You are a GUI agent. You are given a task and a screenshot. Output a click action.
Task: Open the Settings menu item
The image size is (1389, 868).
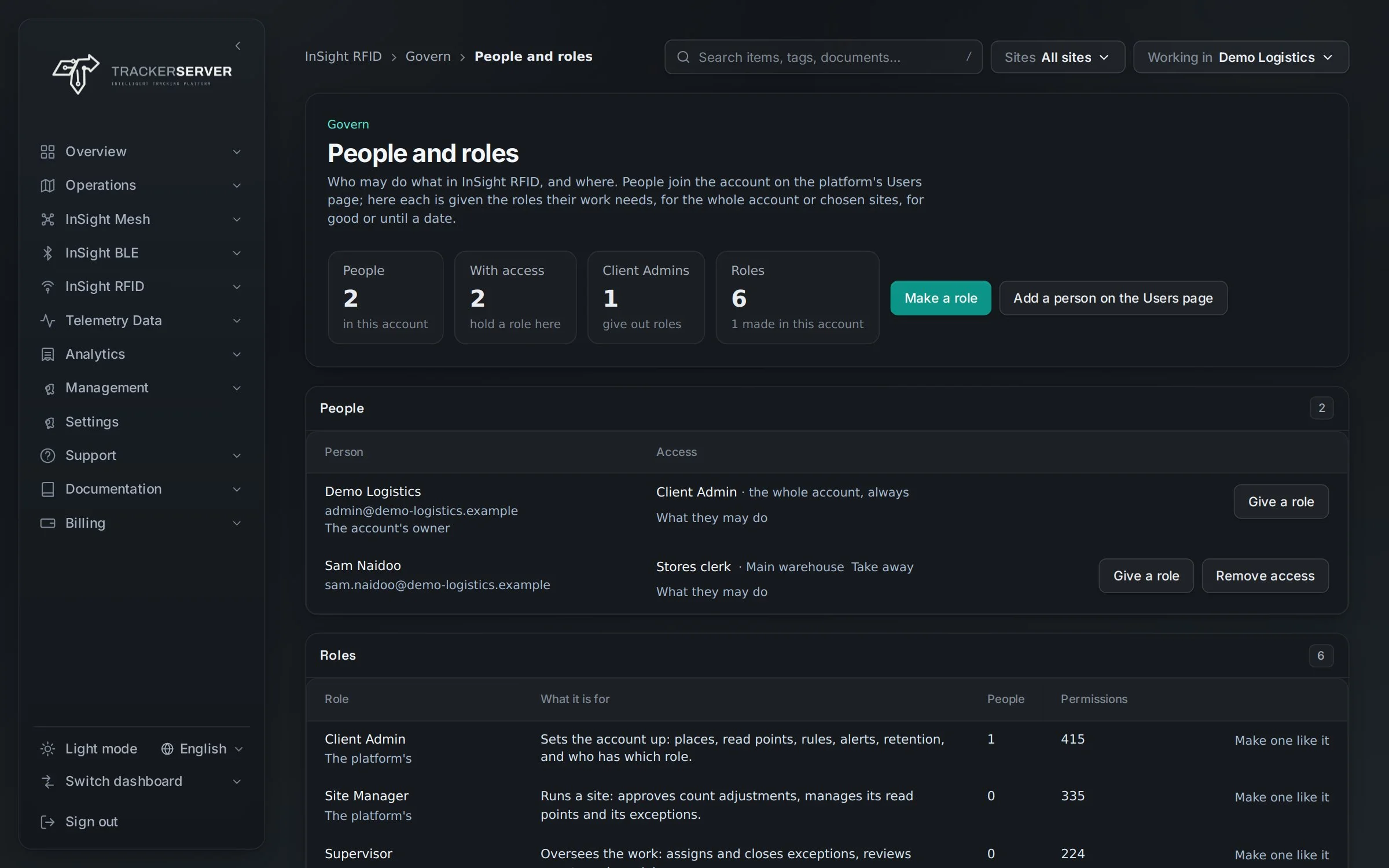[141, 422]
